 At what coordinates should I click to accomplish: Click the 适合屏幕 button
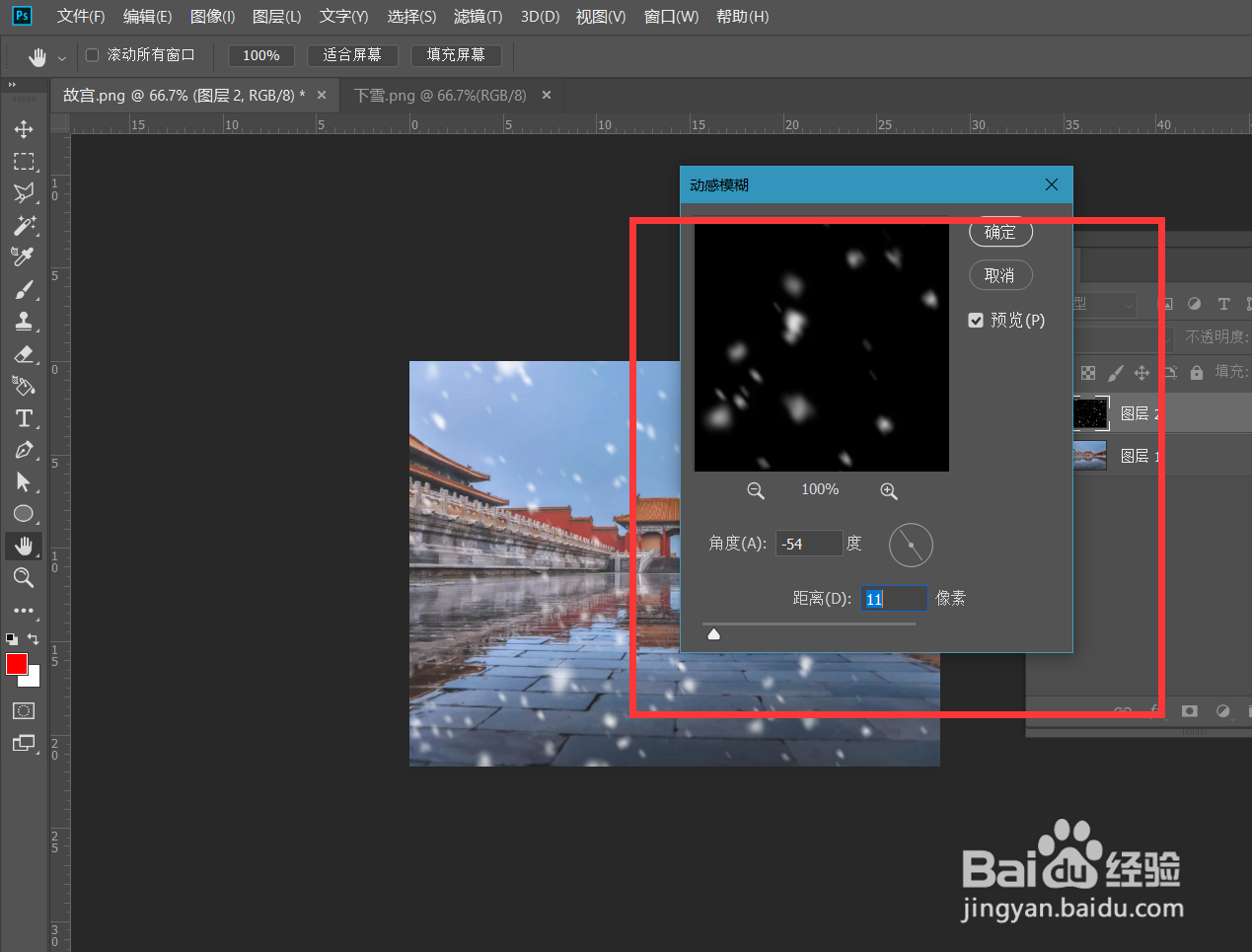click(x=352, y=55)
